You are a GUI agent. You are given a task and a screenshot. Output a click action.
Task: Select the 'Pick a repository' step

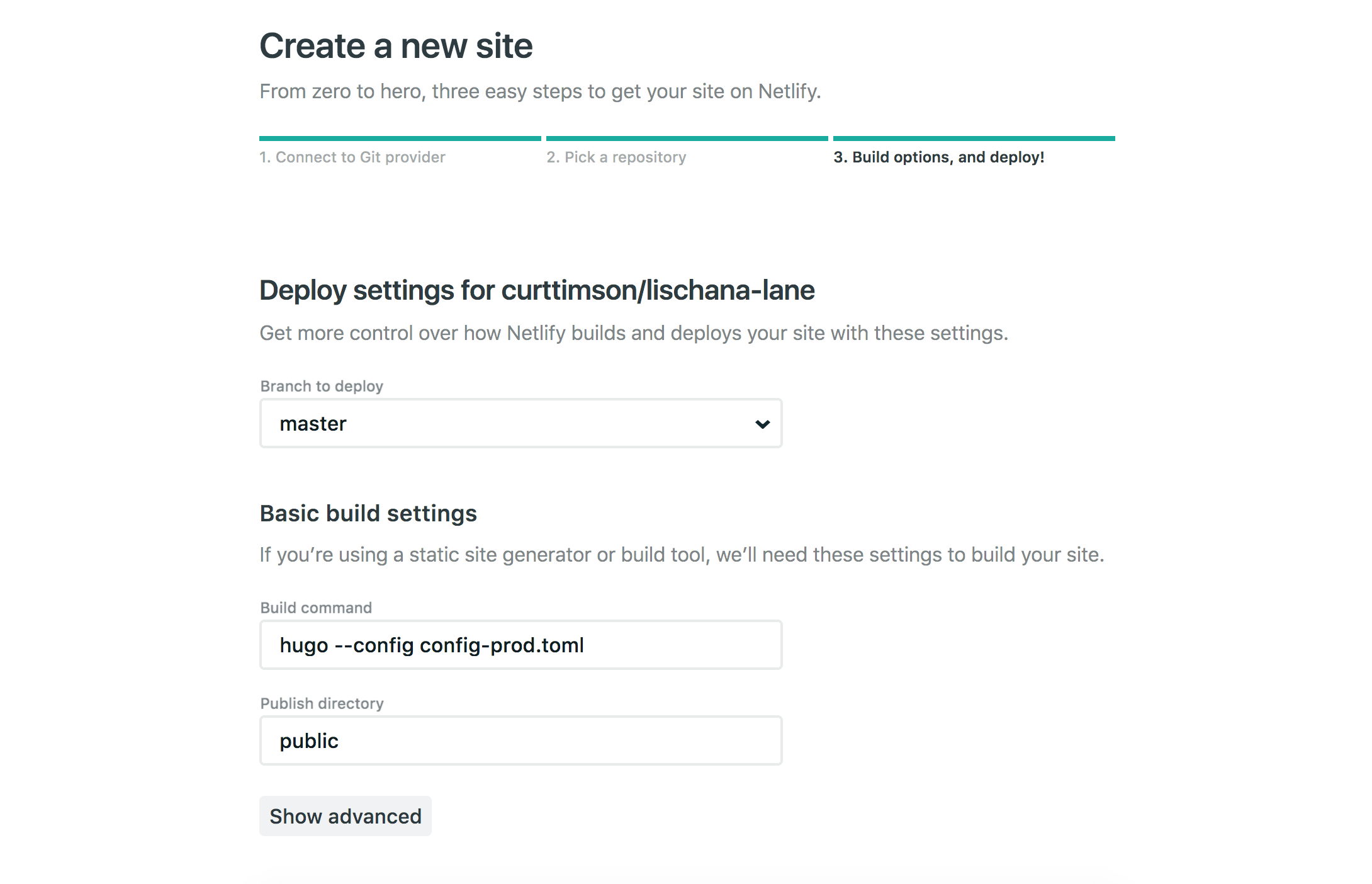[616, 157]
